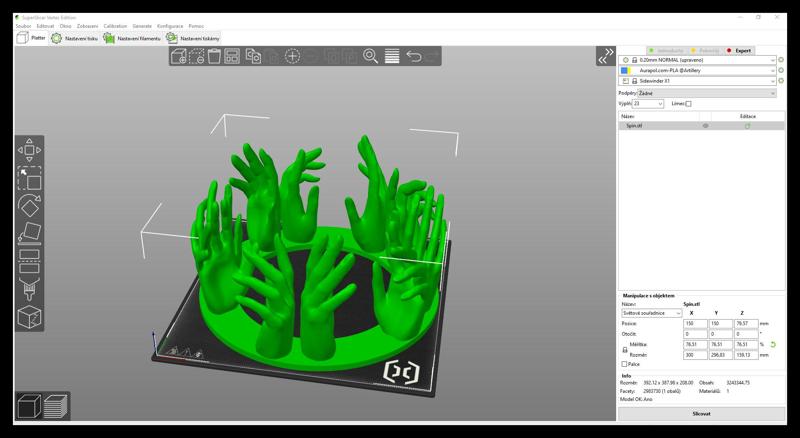
Task: Click the position Z input field
Action: pyautogui.click(x=745, y=324)
